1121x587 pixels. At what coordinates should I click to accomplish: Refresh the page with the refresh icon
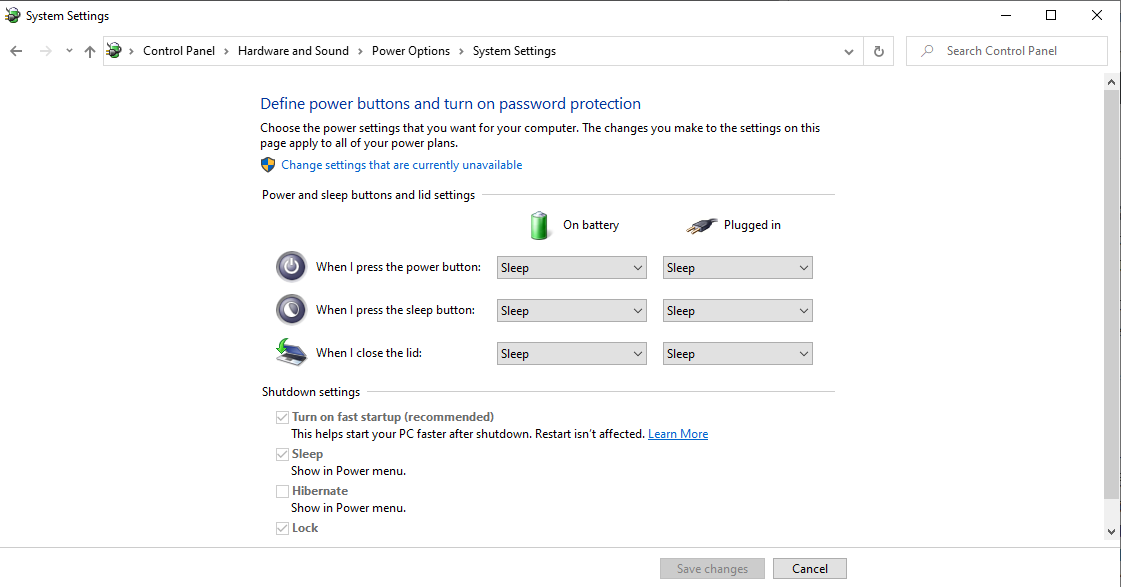click(879, 51)
